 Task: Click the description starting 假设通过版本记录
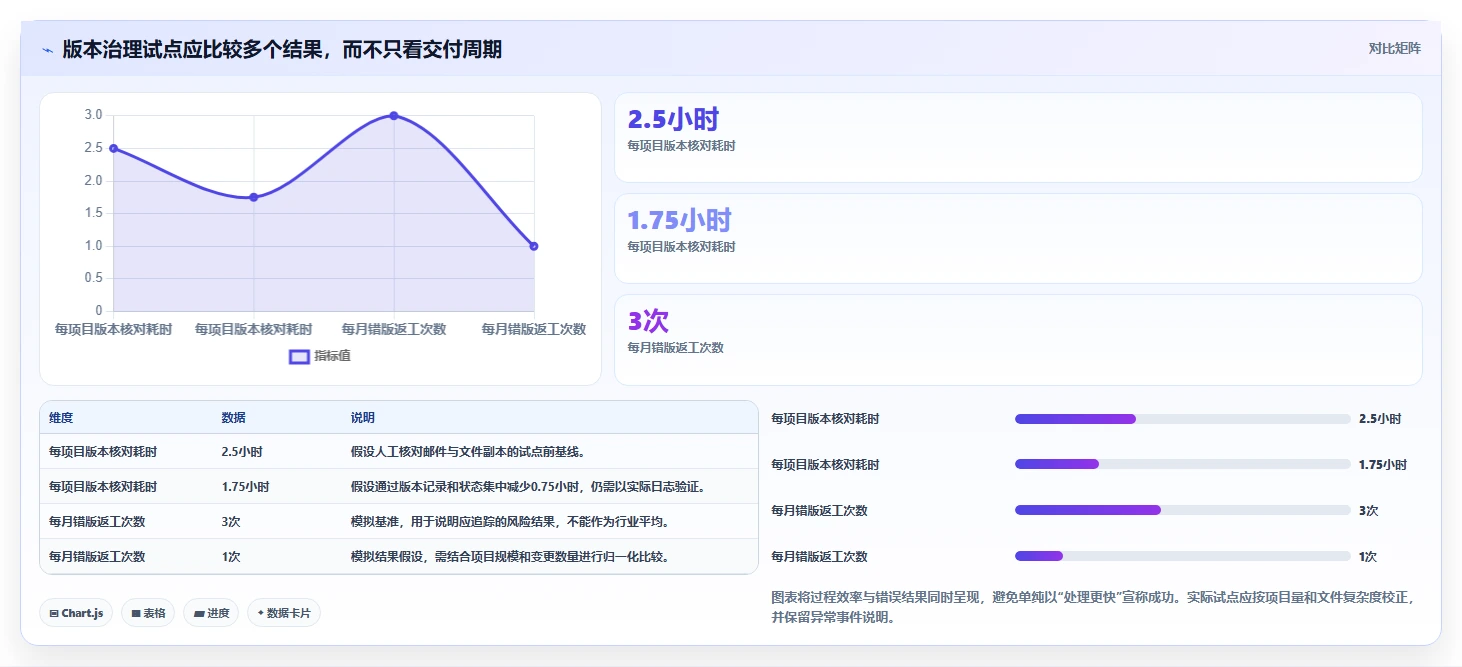point(530,487)
